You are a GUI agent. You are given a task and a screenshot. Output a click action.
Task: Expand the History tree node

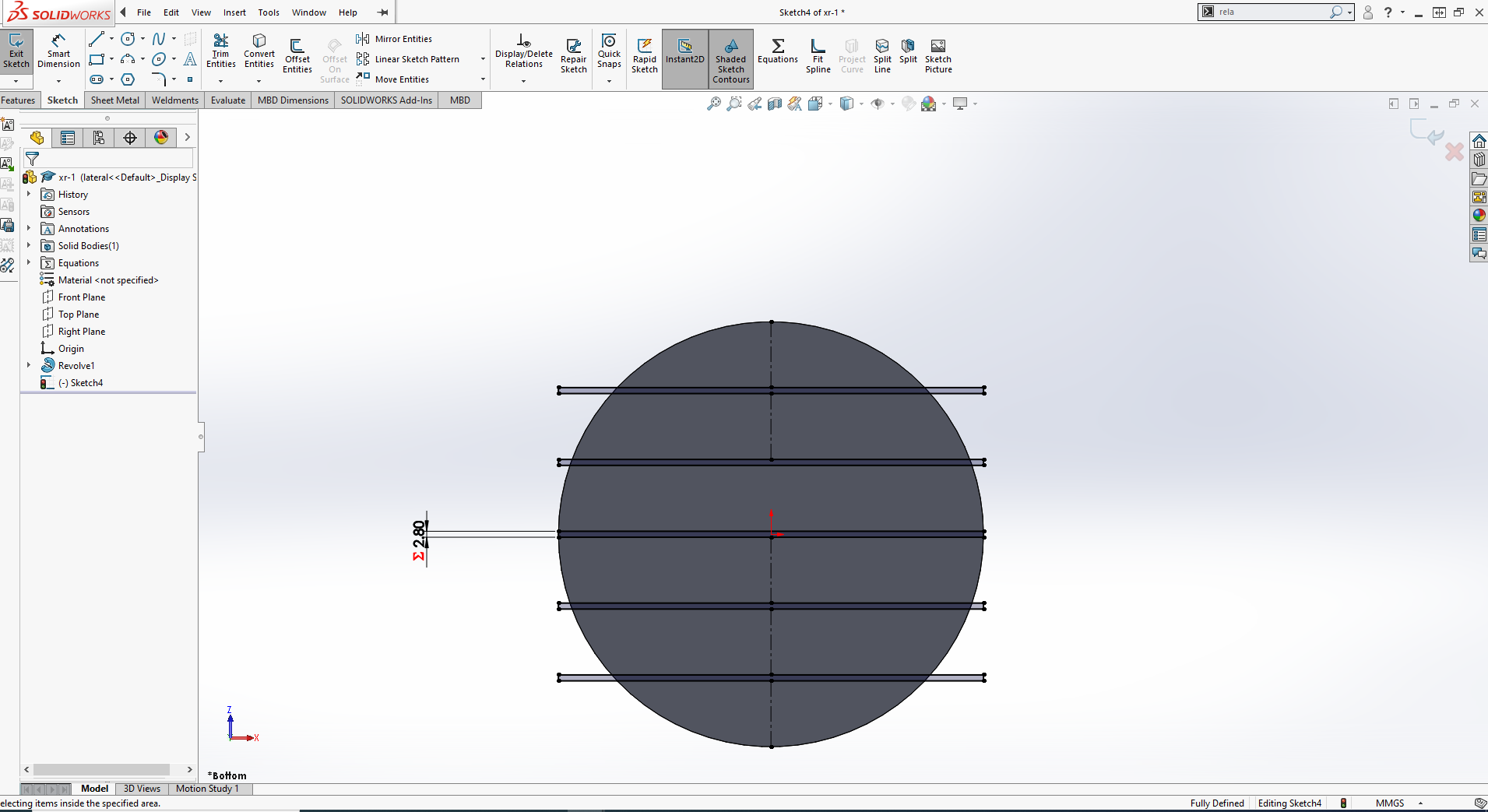click(x=29, y=194)
